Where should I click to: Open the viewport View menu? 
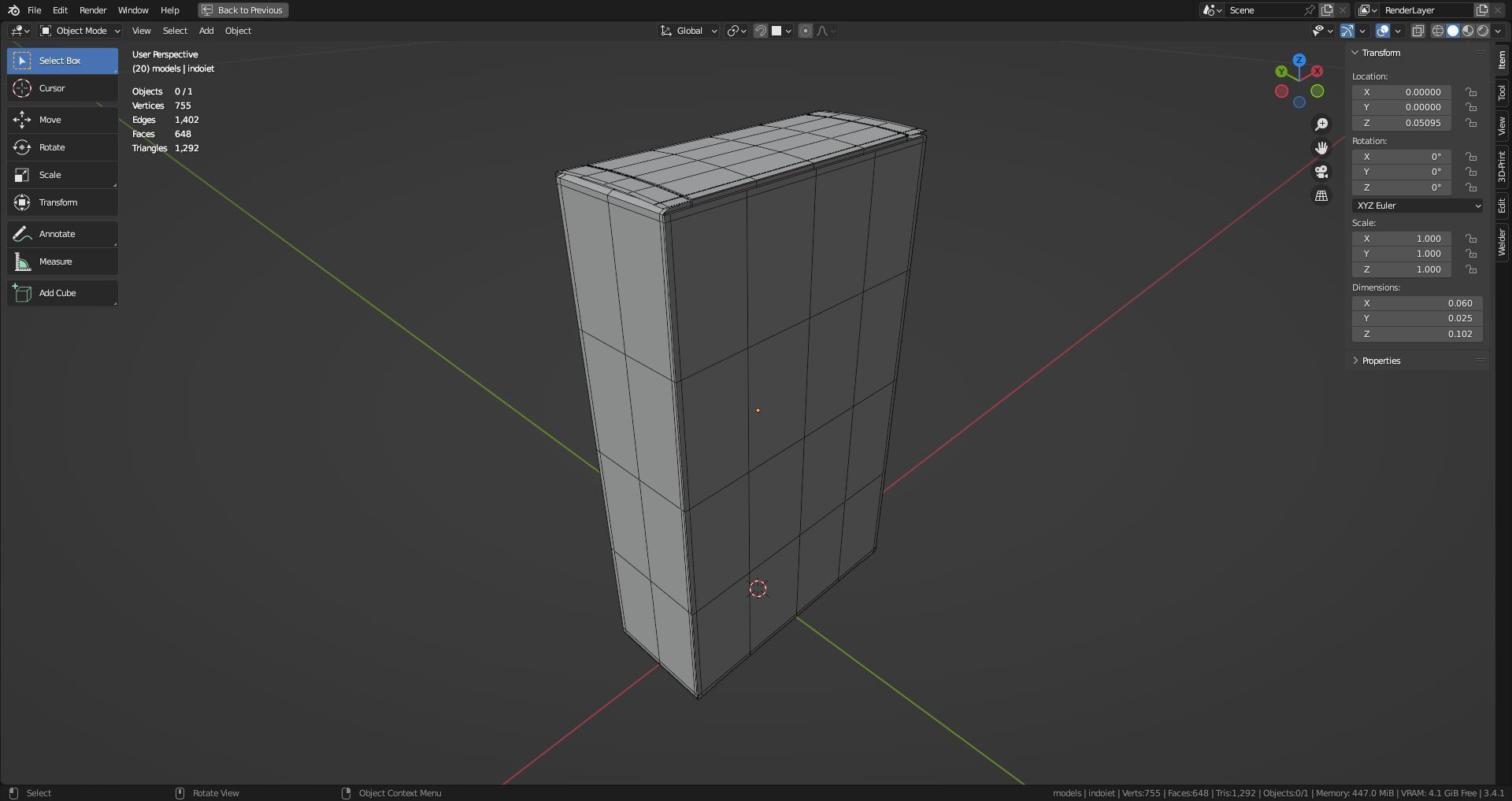tap(142, 31)
